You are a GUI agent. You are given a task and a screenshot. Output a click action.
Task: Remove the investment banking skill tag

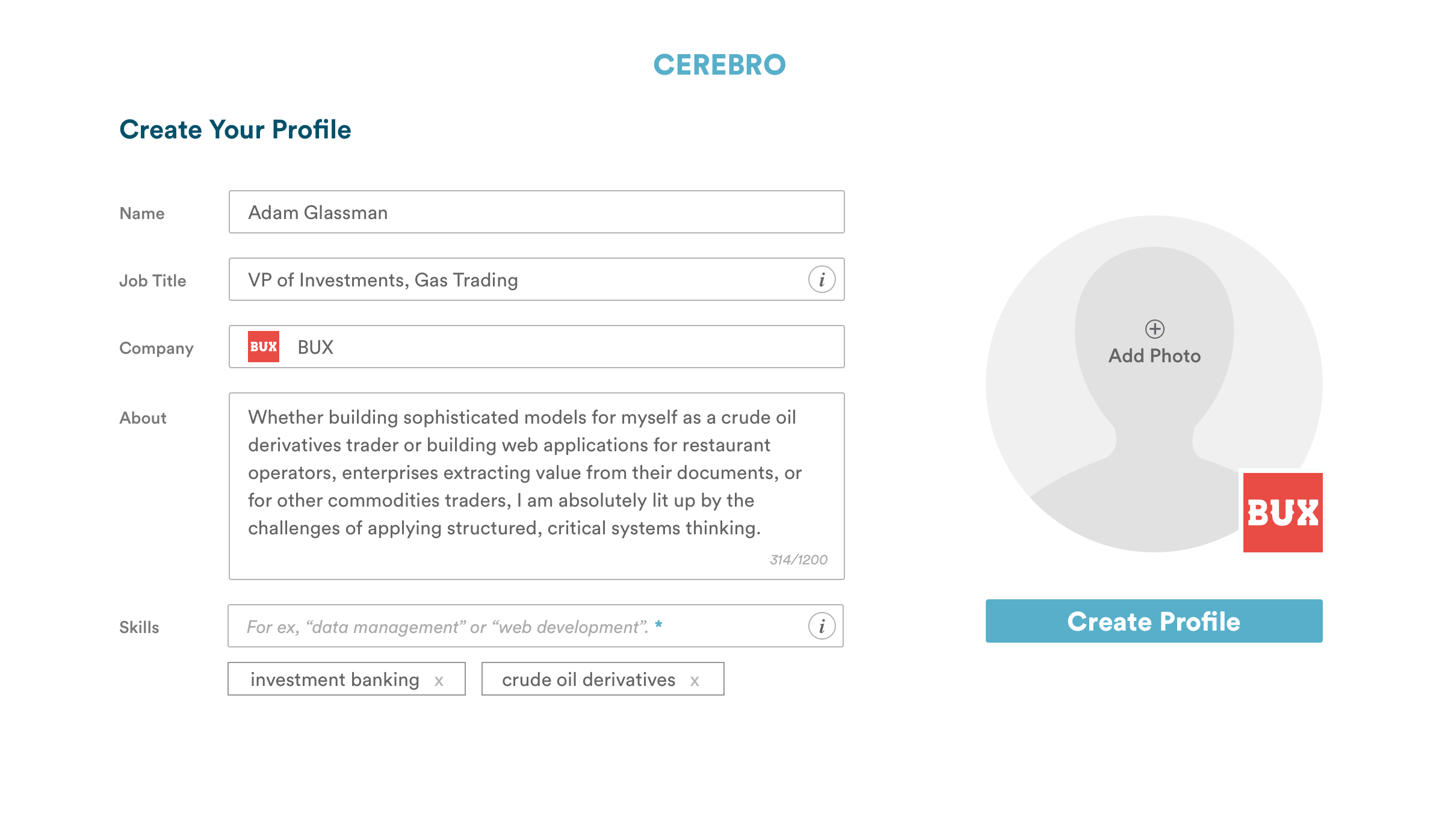pos(439,681)
